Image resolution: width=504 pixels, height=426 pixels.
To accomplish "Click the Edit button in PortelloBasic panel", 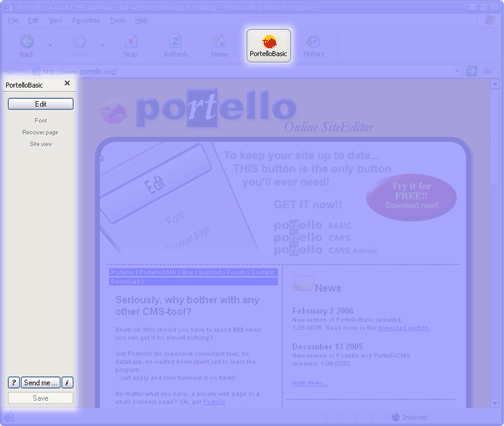I will (41, 104).
